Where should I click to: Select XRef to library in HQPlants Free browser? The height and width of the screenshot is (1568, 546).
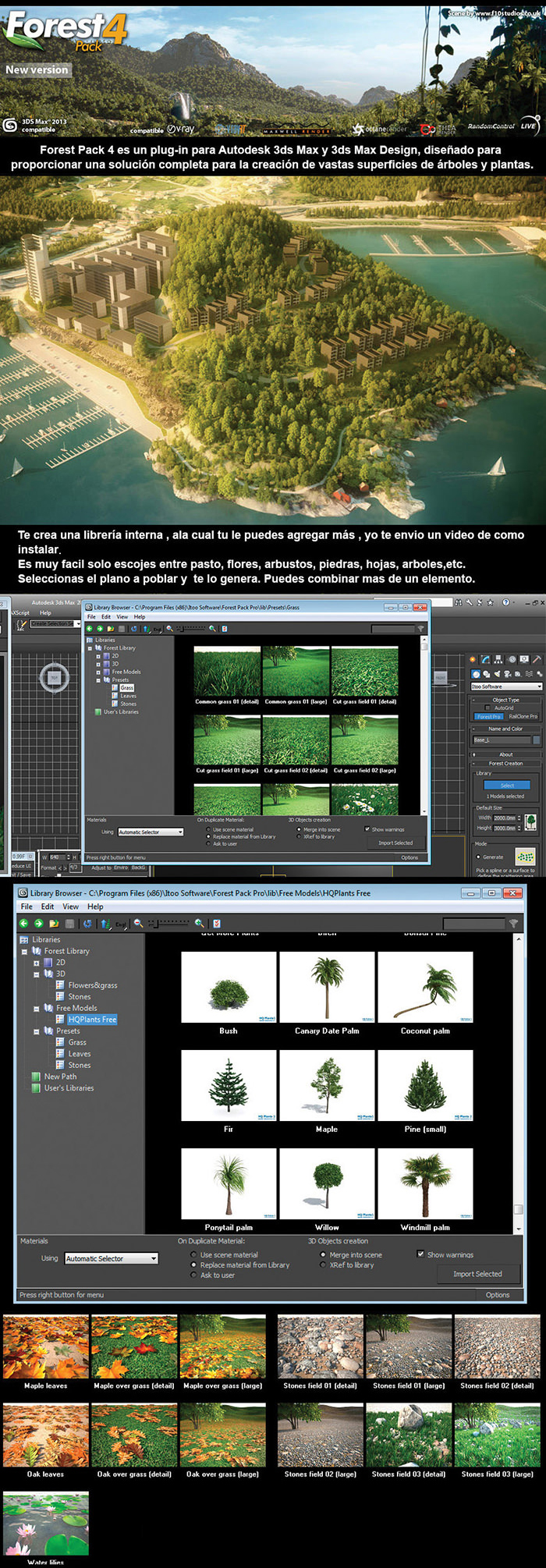[x=323, y=1265]
